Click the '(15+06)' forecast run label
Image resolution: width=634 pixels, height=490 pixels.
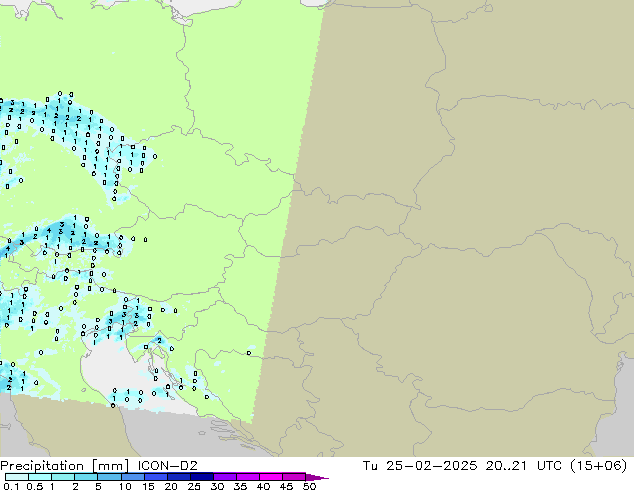pos(598,466)
